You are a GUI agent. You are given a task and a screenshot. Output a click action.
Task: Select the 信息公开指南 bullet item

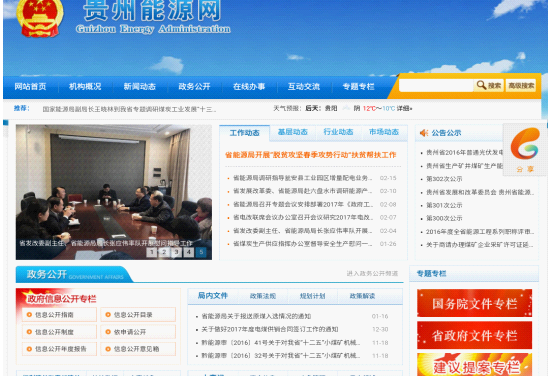click(59, 315)
